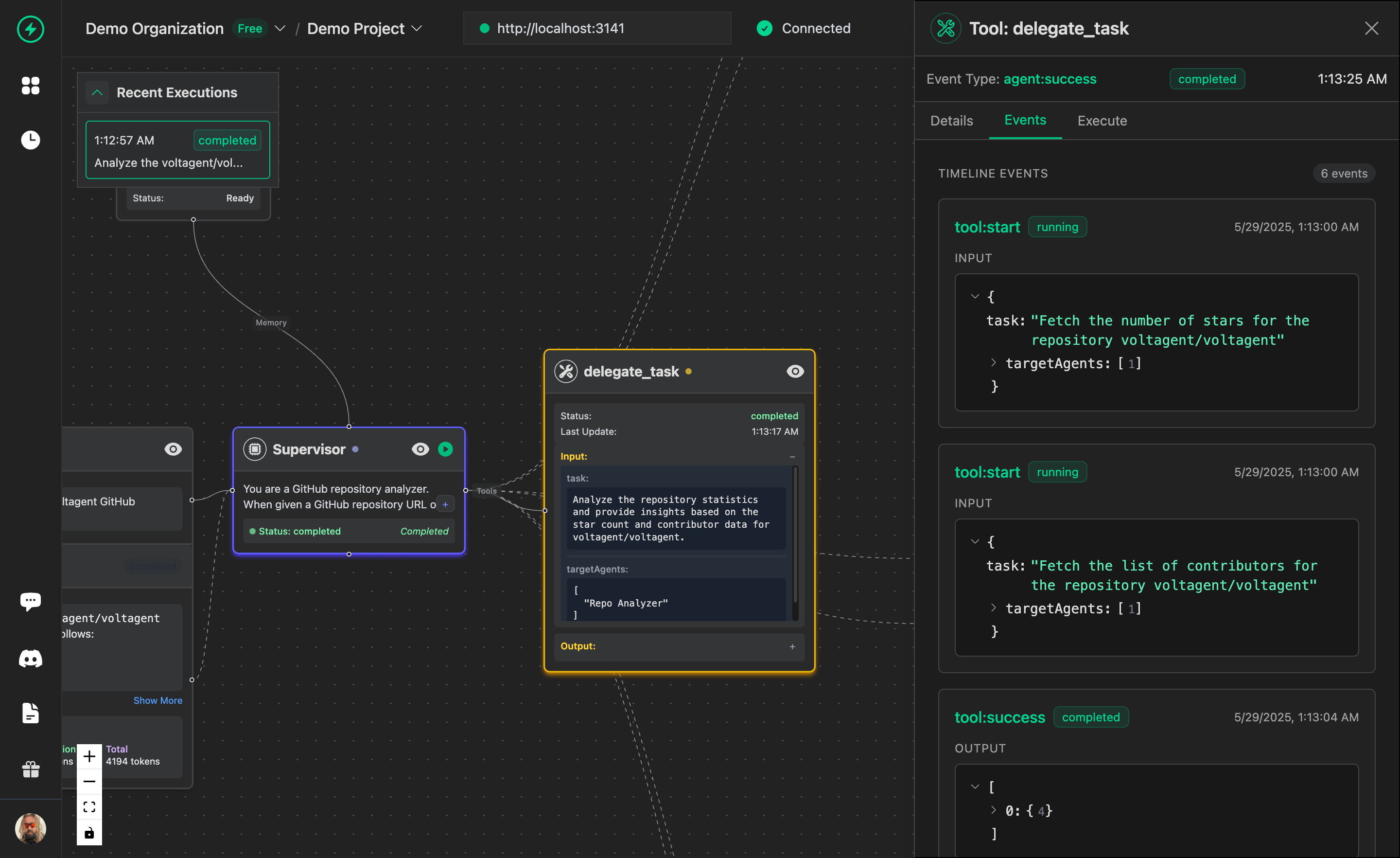Collapse the stars task JSON object

(975, 296)
